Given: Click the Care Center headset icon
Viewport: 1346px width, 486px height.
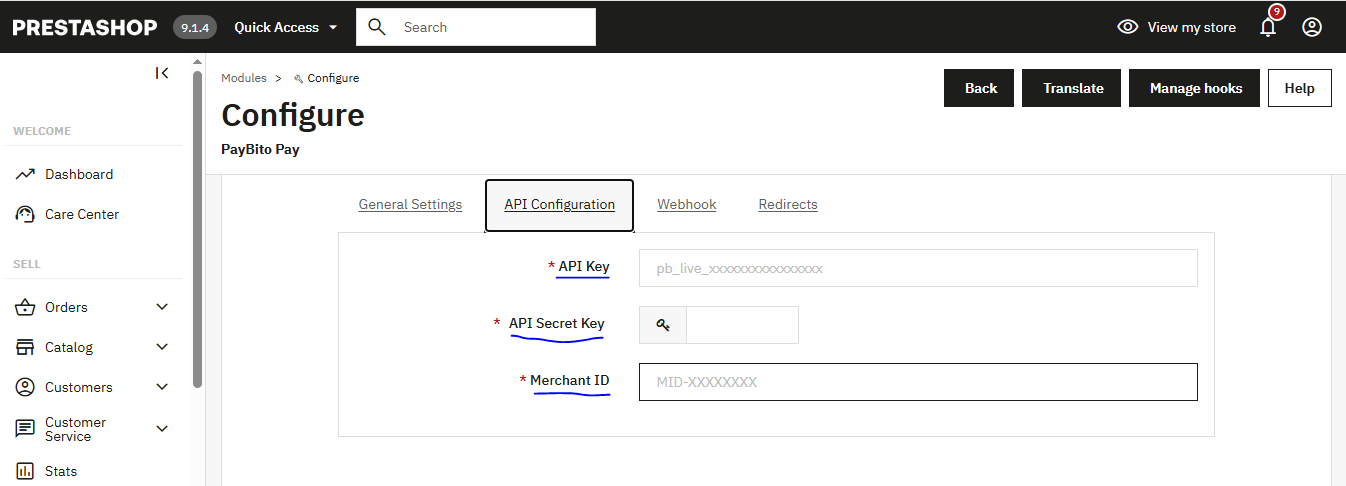Looking at the screenshot, I should [x=26, y=214].
